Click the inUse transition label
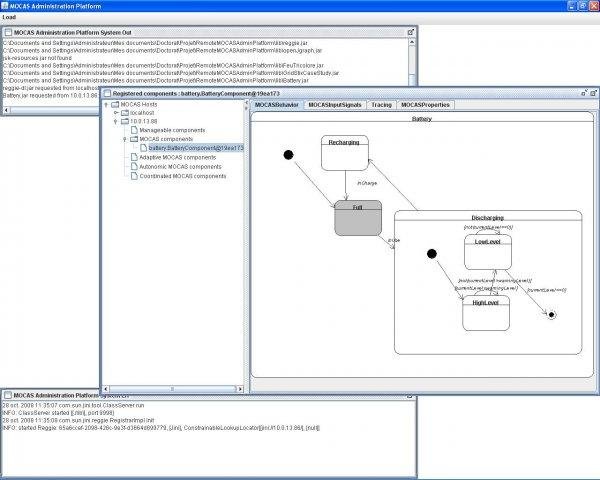The height and width of the screenshot is (480, 600). (394, 240)
